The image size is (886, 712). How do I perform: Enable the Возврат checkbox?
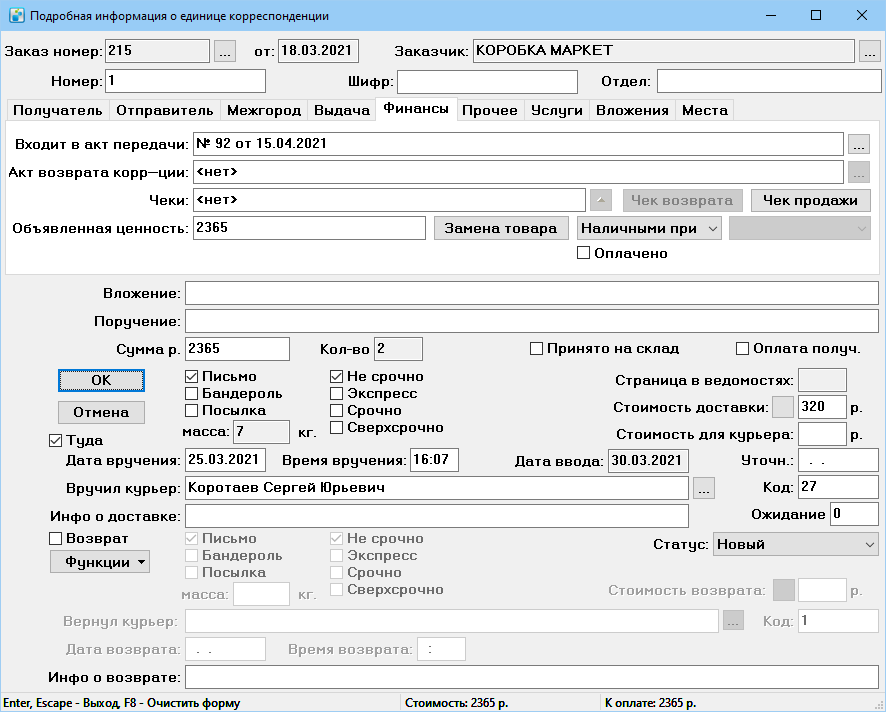coord(55,539)
